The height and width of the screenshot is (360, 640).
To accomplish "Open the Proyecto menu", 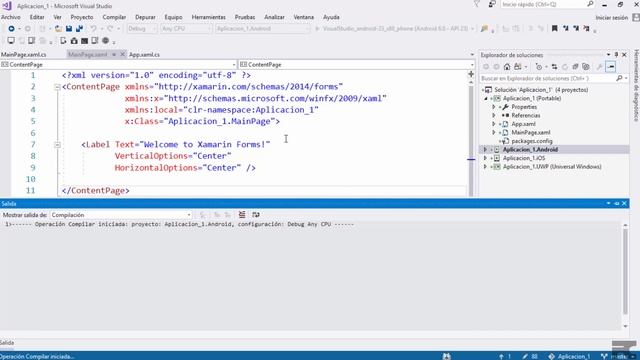I will click(x=82, y=17).
